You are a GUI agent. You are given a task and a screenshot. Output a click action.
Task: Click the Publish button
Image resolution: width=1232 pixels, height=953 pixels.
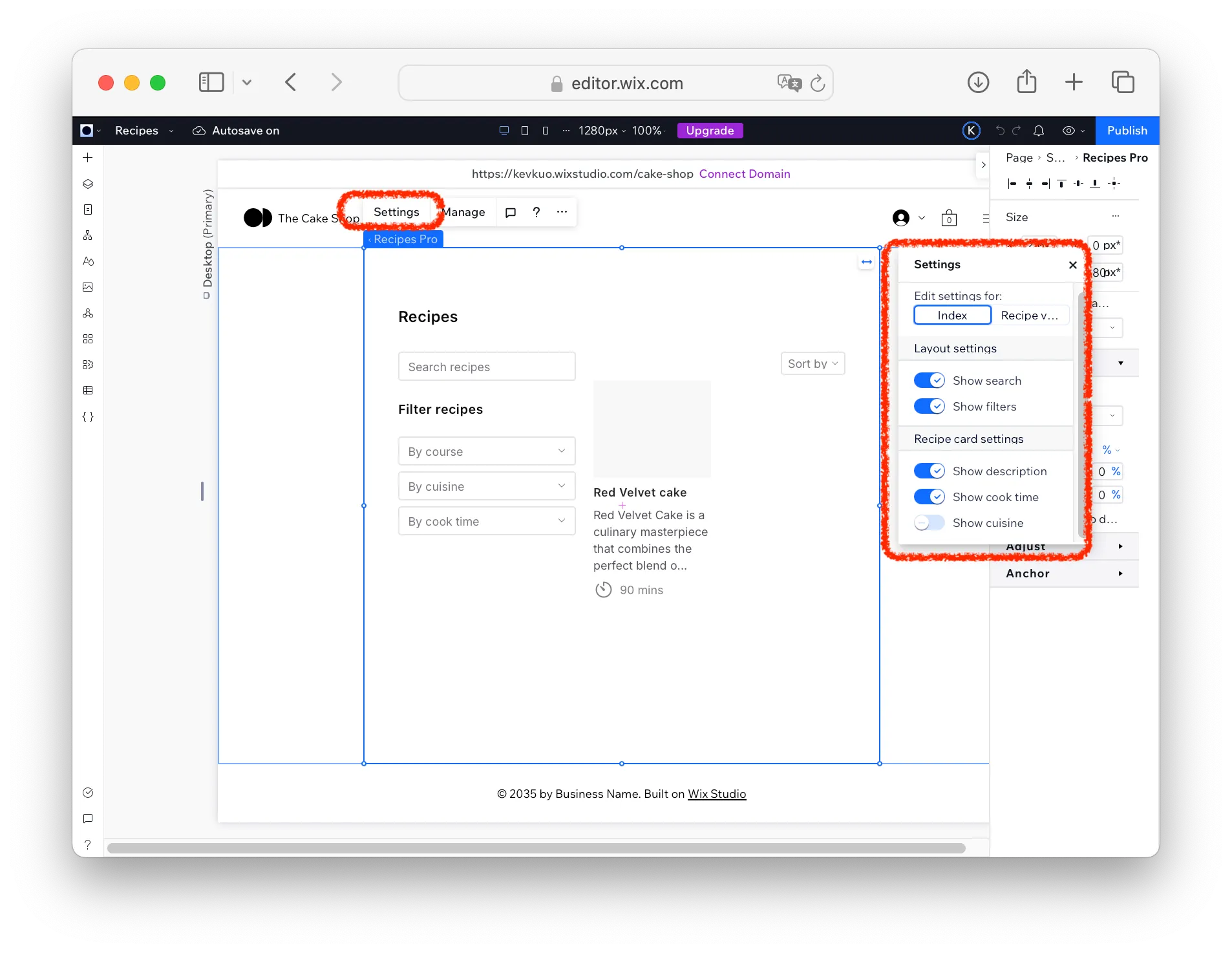pos(1127,131)
